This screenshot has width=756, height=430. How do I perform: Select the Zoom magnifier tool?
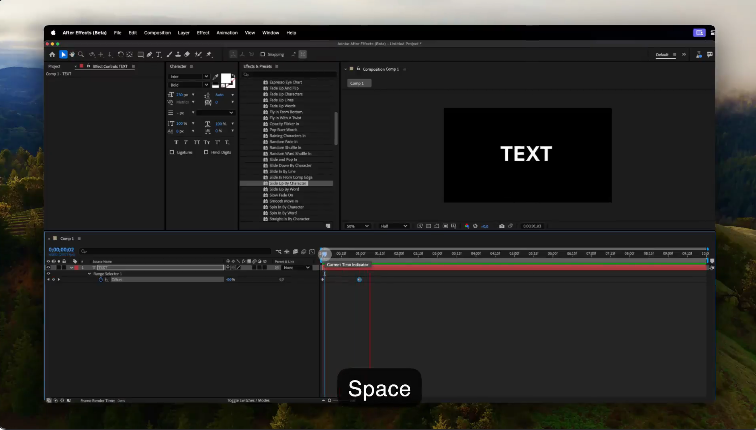(81, 54)
